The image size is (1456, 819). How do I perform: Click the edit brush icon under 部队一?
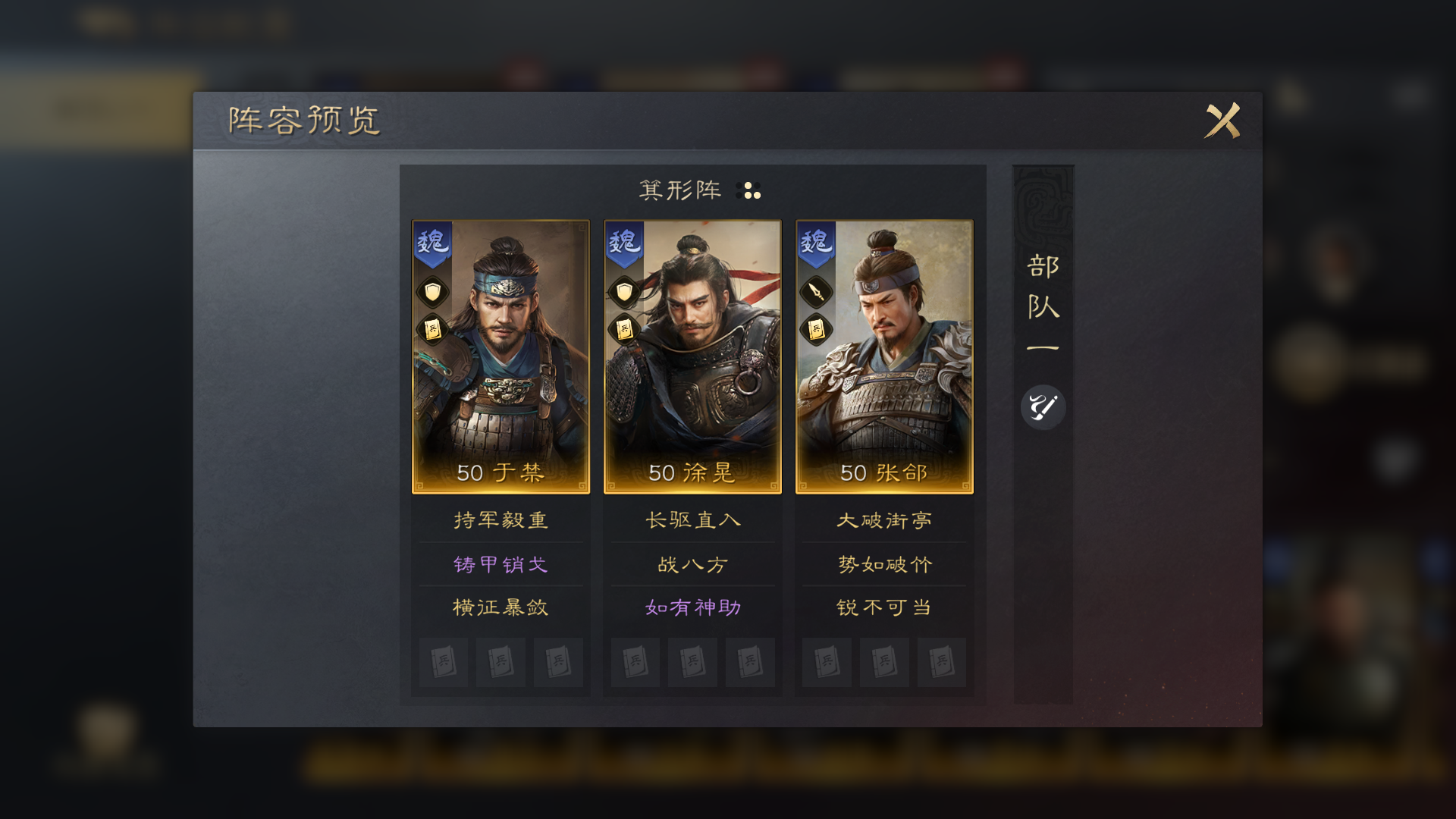[1043, 407]
